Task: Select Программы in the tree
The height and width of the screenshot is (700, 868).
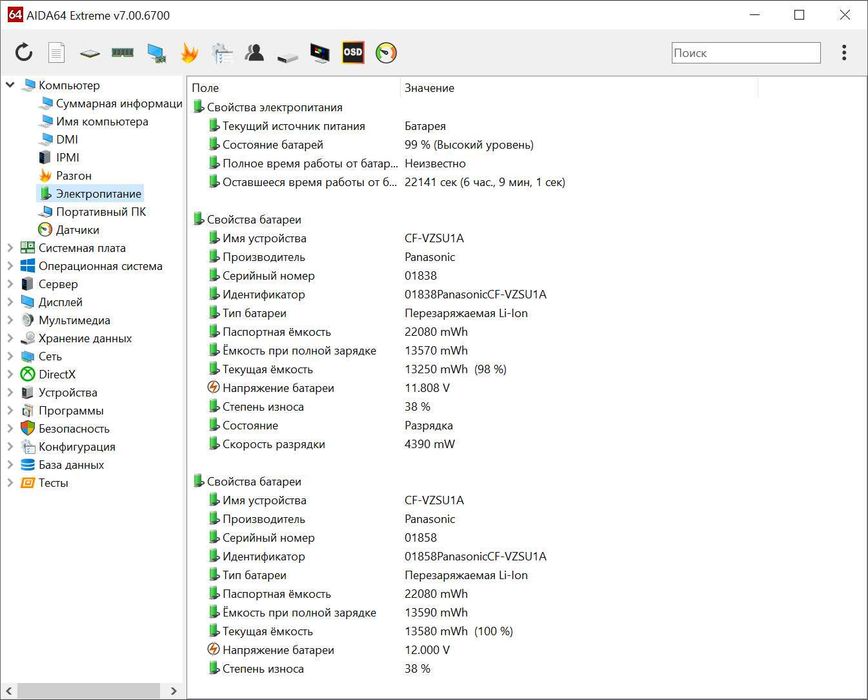Action: (62, 411)
